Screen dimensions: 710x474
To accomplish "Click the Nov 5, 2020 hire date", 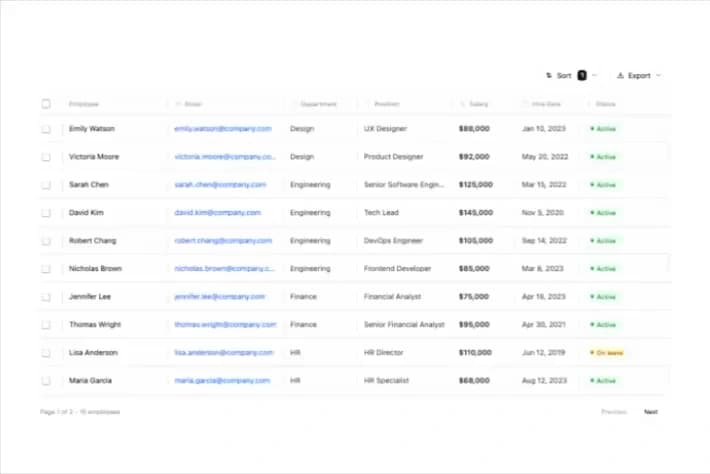I will (542, 213).
